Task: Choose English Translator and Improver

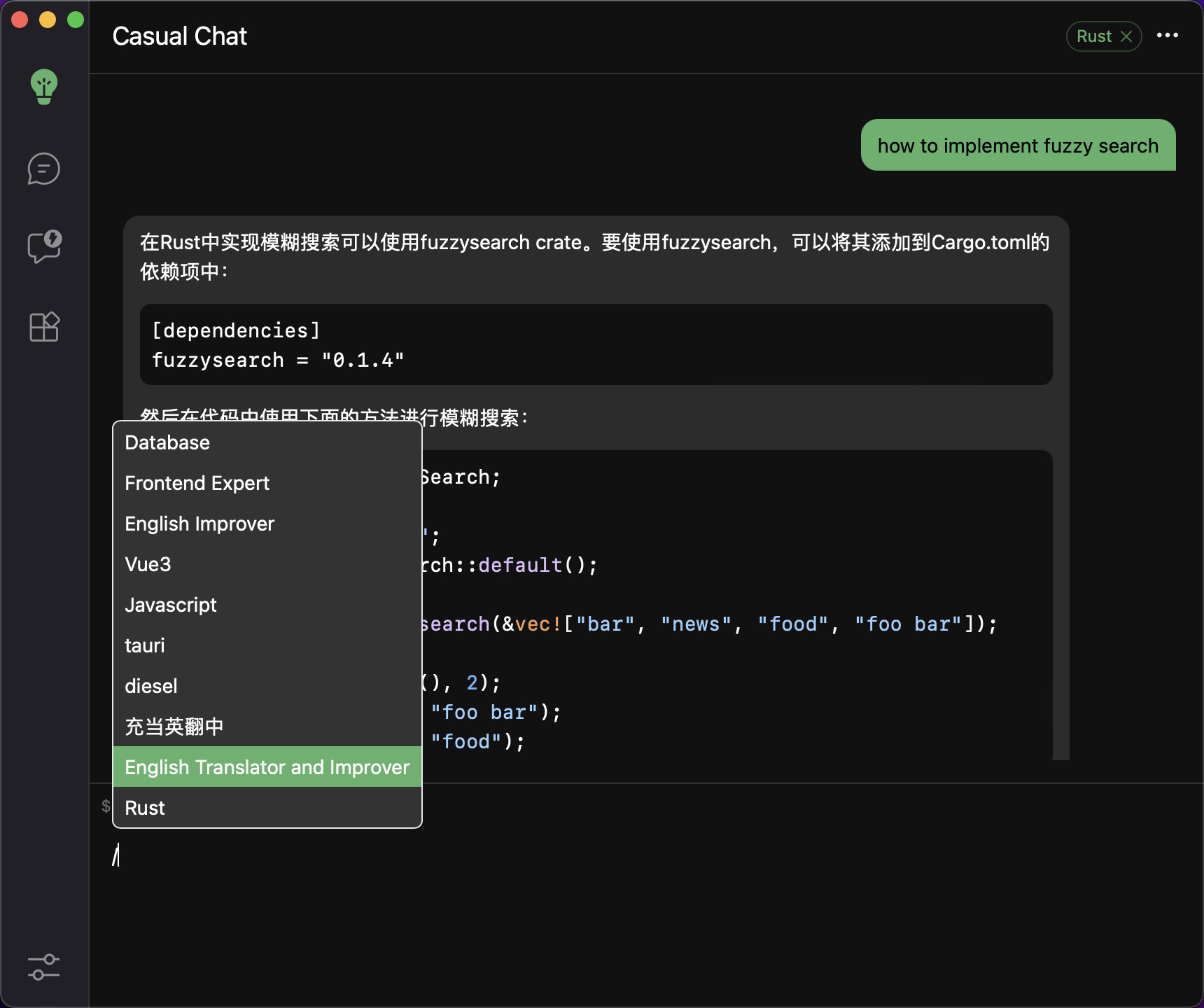Action: pyautogui.click(x=267, y=767)
